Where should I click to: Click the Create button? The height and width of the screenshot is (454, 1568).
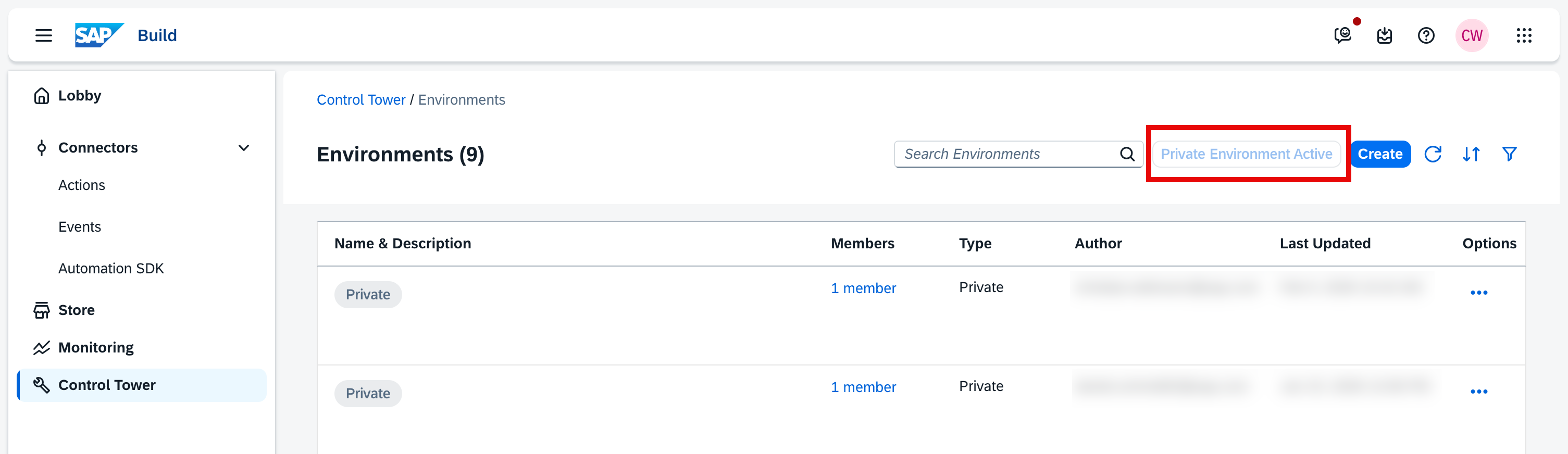pos(1380,154)
